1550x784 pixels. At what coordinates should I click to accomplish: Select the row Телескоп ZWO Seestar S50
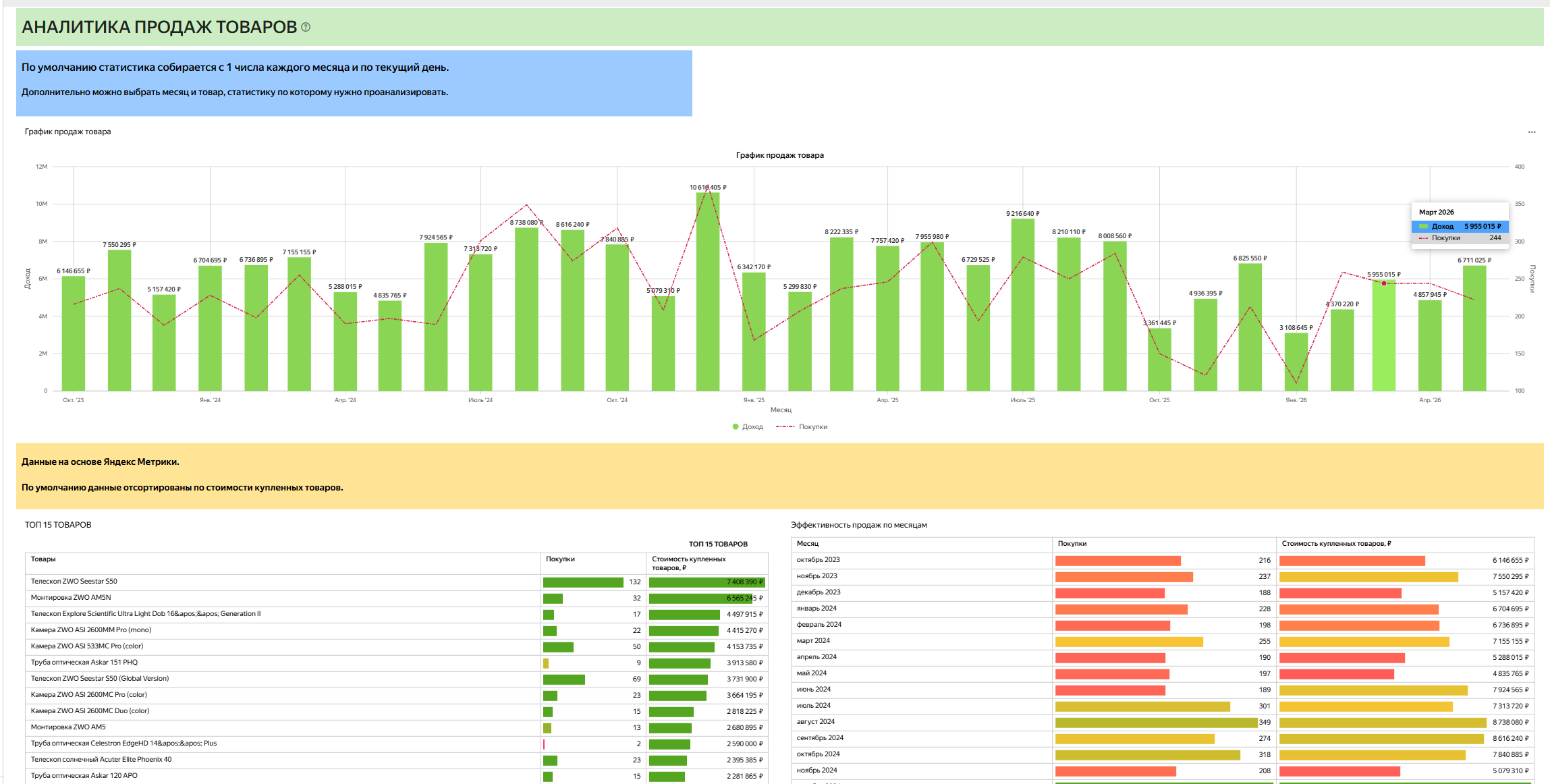[x=396, y=582]
